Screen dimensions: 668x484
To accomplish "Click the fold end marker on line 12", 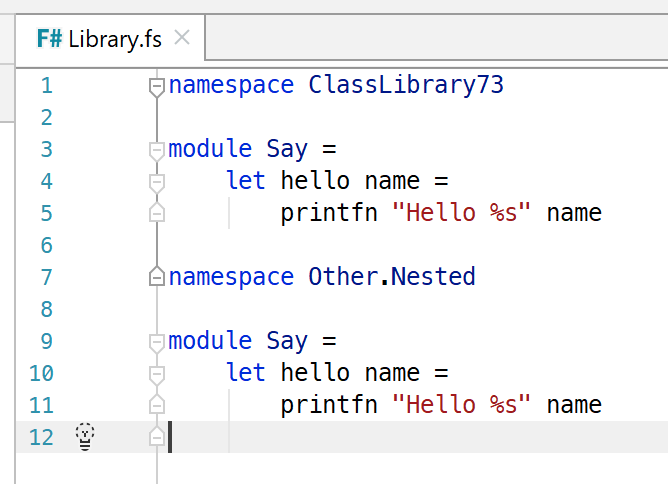I will pyautogui.click(x=157, y=436).
